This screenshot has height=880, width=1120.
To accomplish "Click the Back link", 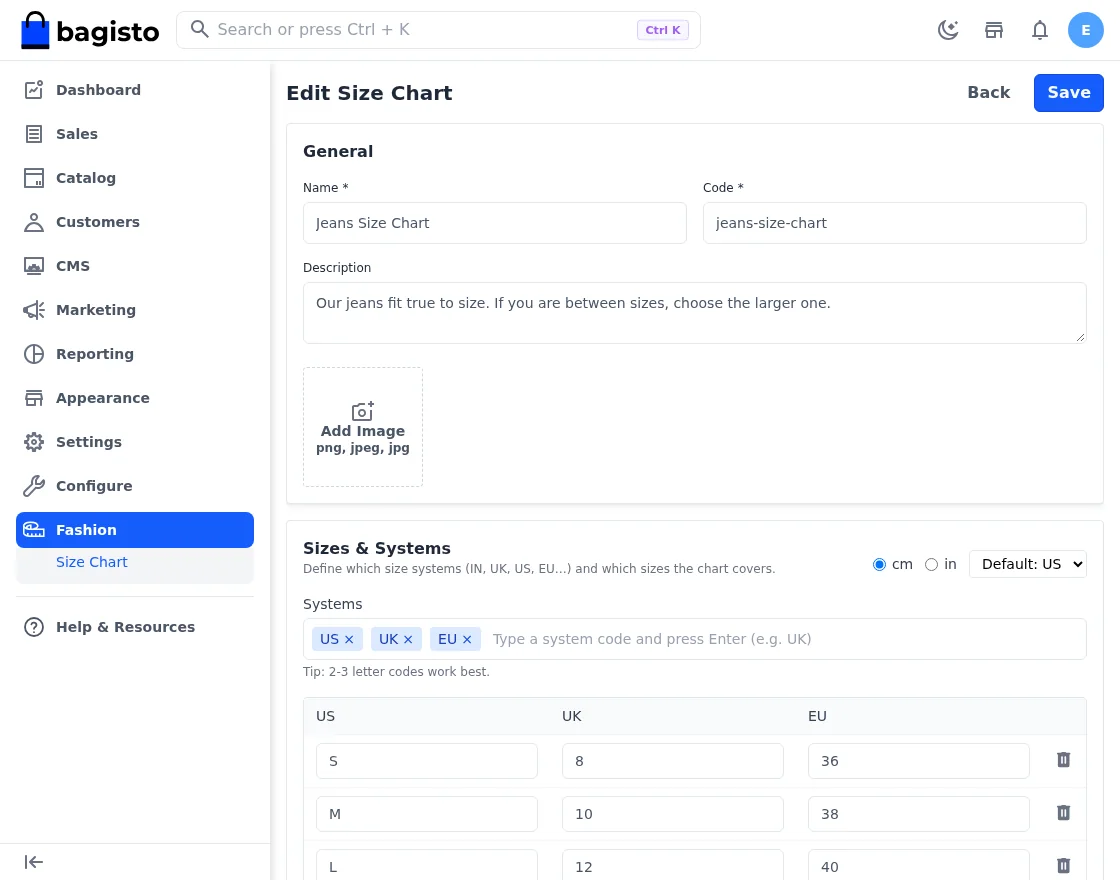I will pyautogui.click(x=989, y=93).
